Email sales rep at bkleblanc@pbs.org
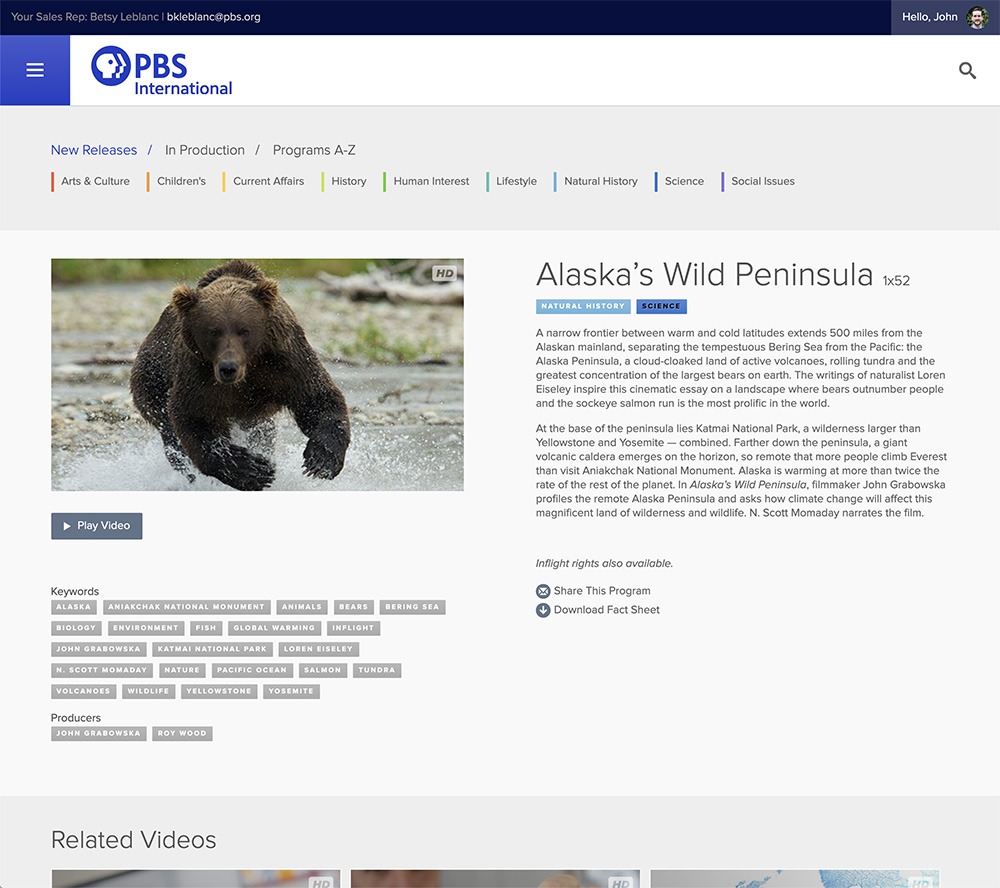Viewport: 1000px width, 888px height. [213, 17]
